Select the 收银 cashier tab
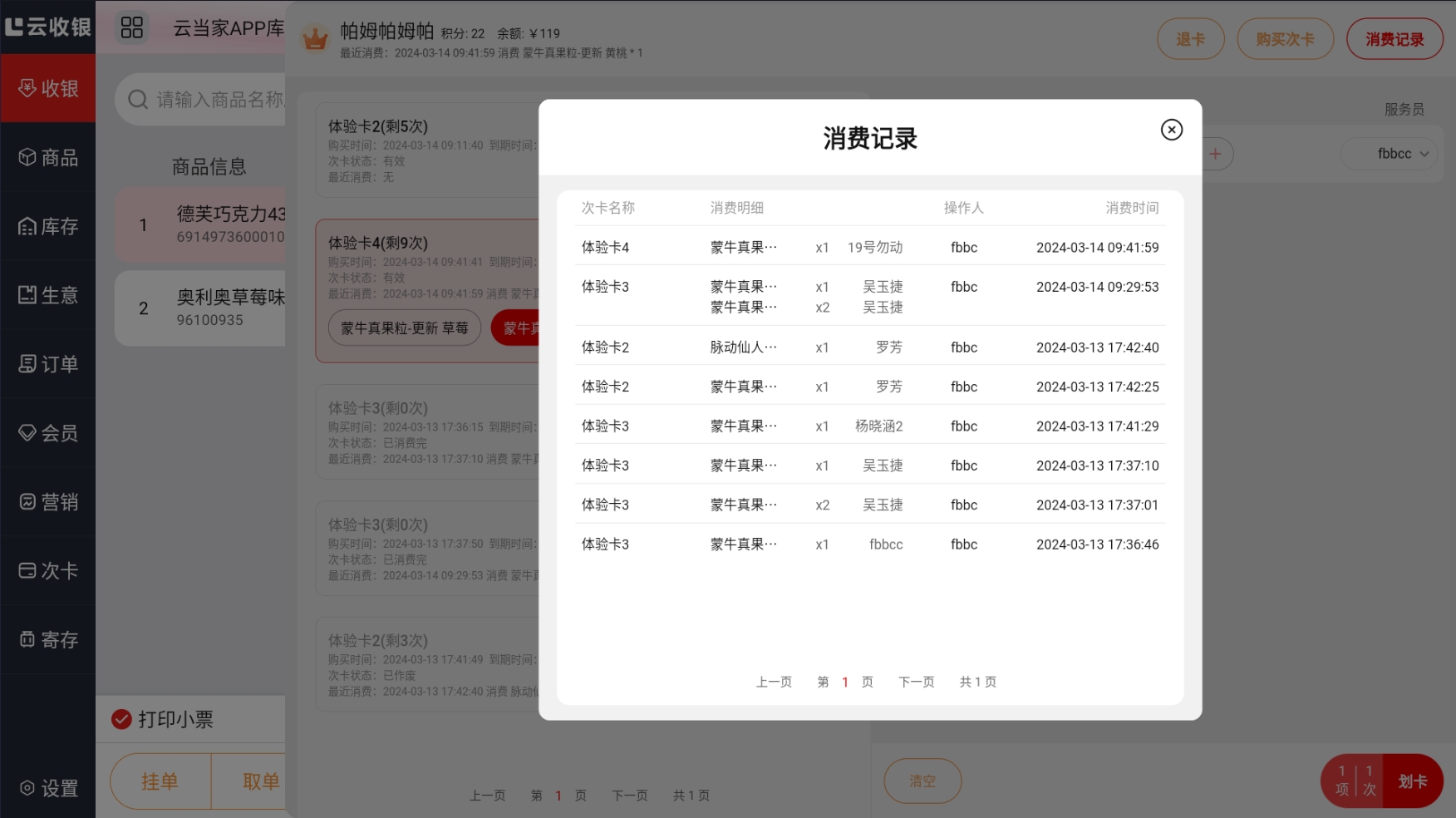1456x818 pixels. 48,88
